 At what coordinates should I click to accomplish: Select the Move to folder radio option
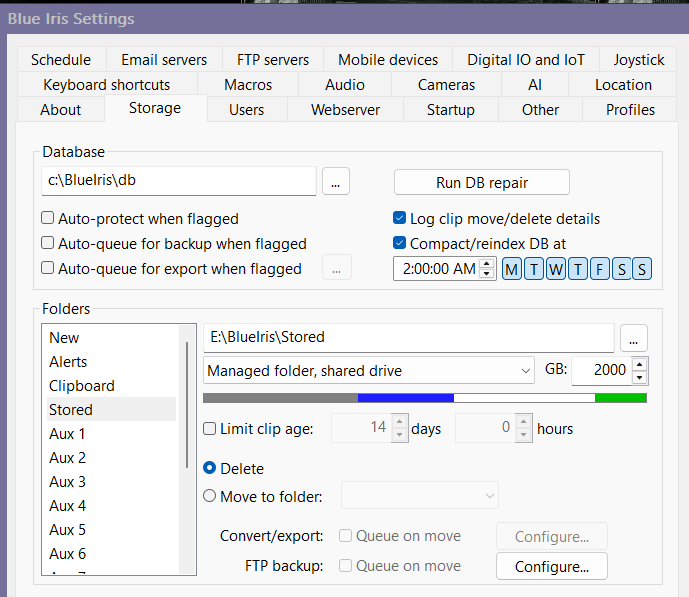(x=210, y=495)
